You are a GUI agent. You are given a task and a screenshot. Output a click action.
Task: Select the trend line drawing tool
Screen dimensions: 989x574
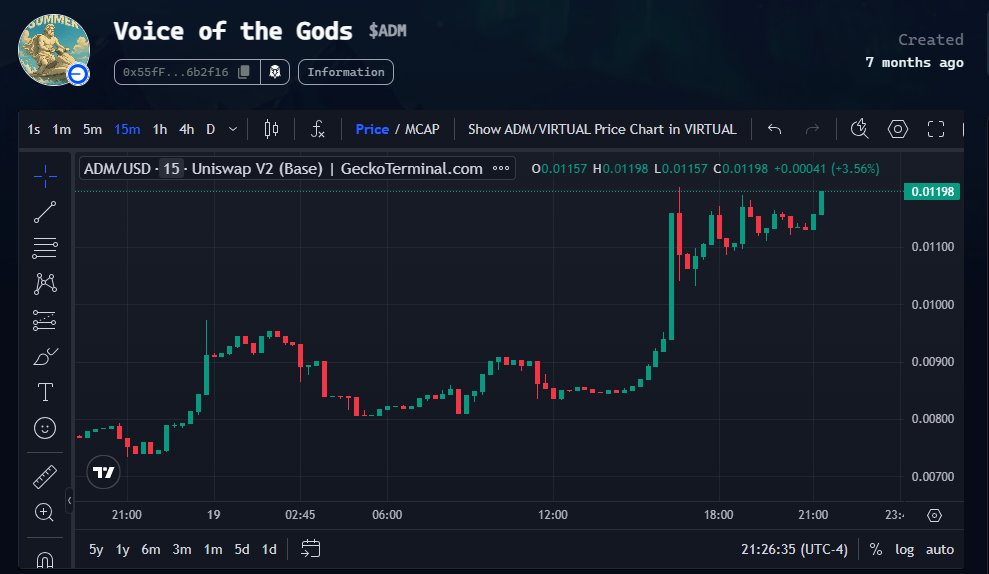(x=45, y=212)
